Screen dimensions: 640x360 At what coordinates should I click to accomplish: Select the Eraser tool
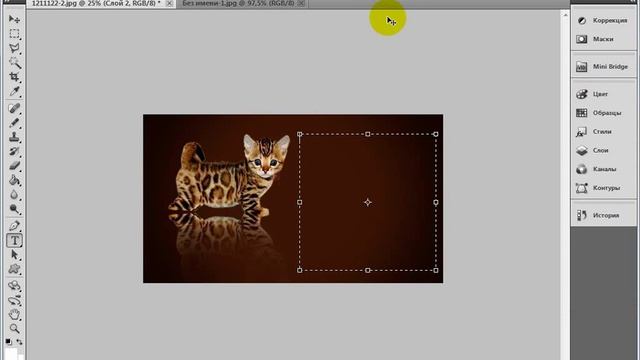click(14, 166)
